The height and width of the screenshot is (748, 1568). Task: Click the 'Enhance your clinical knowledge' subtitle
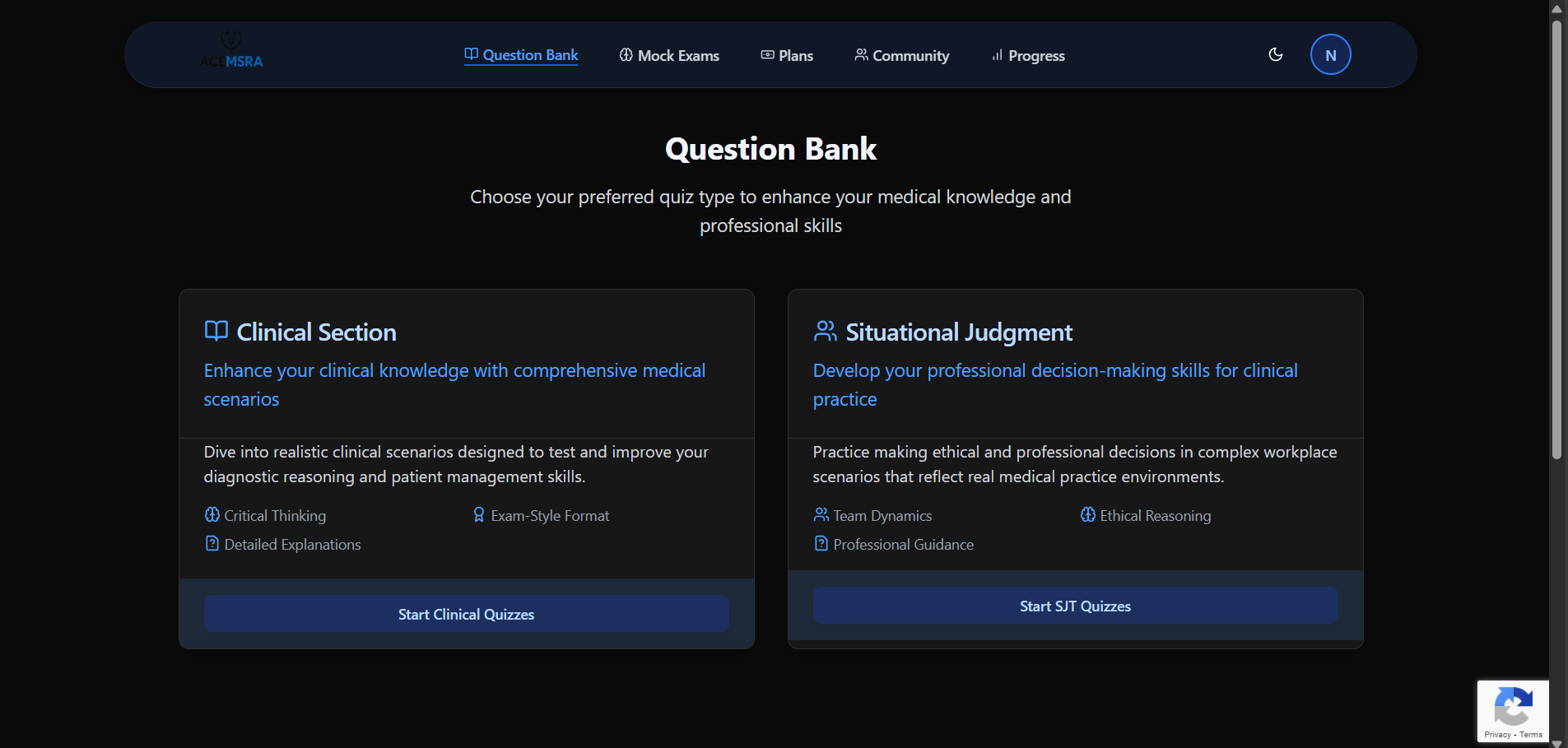click(454, 384)
